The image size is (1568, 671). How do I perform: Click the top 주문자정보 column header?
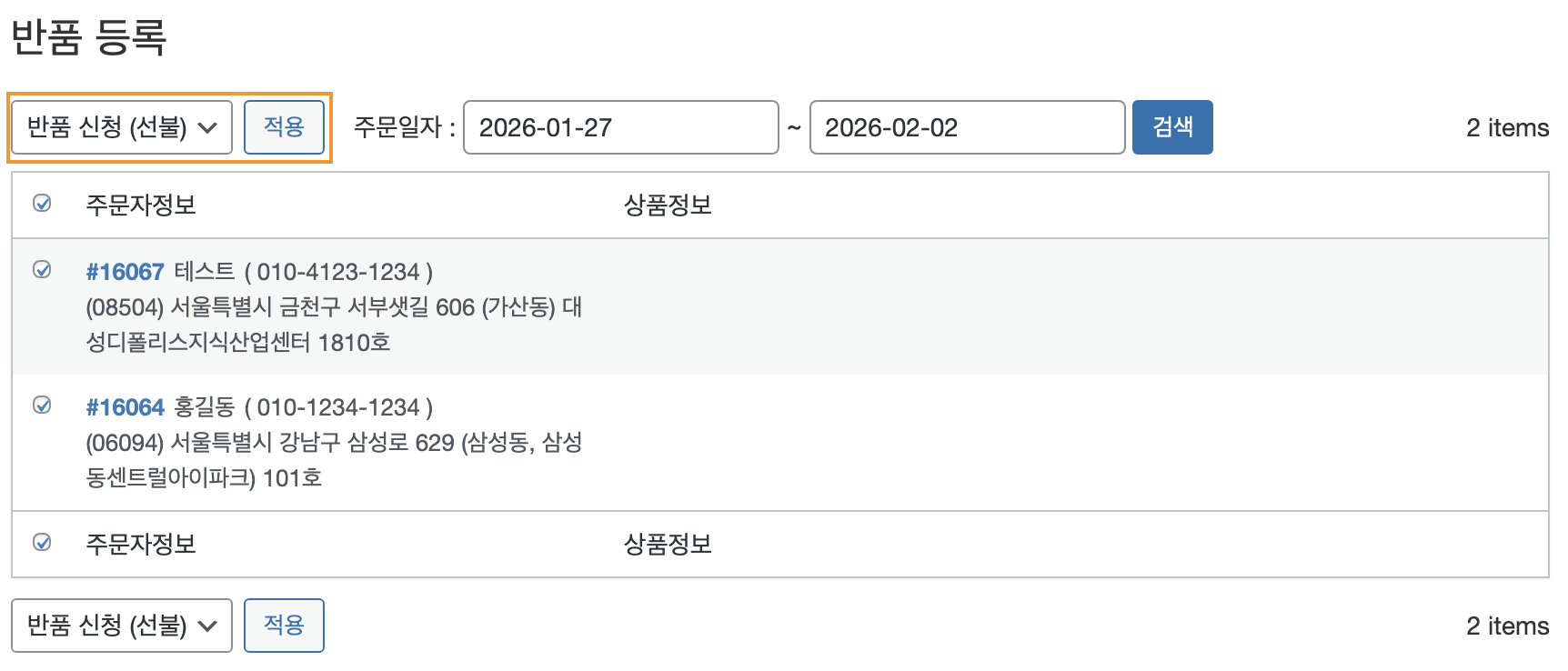(141, 205)
